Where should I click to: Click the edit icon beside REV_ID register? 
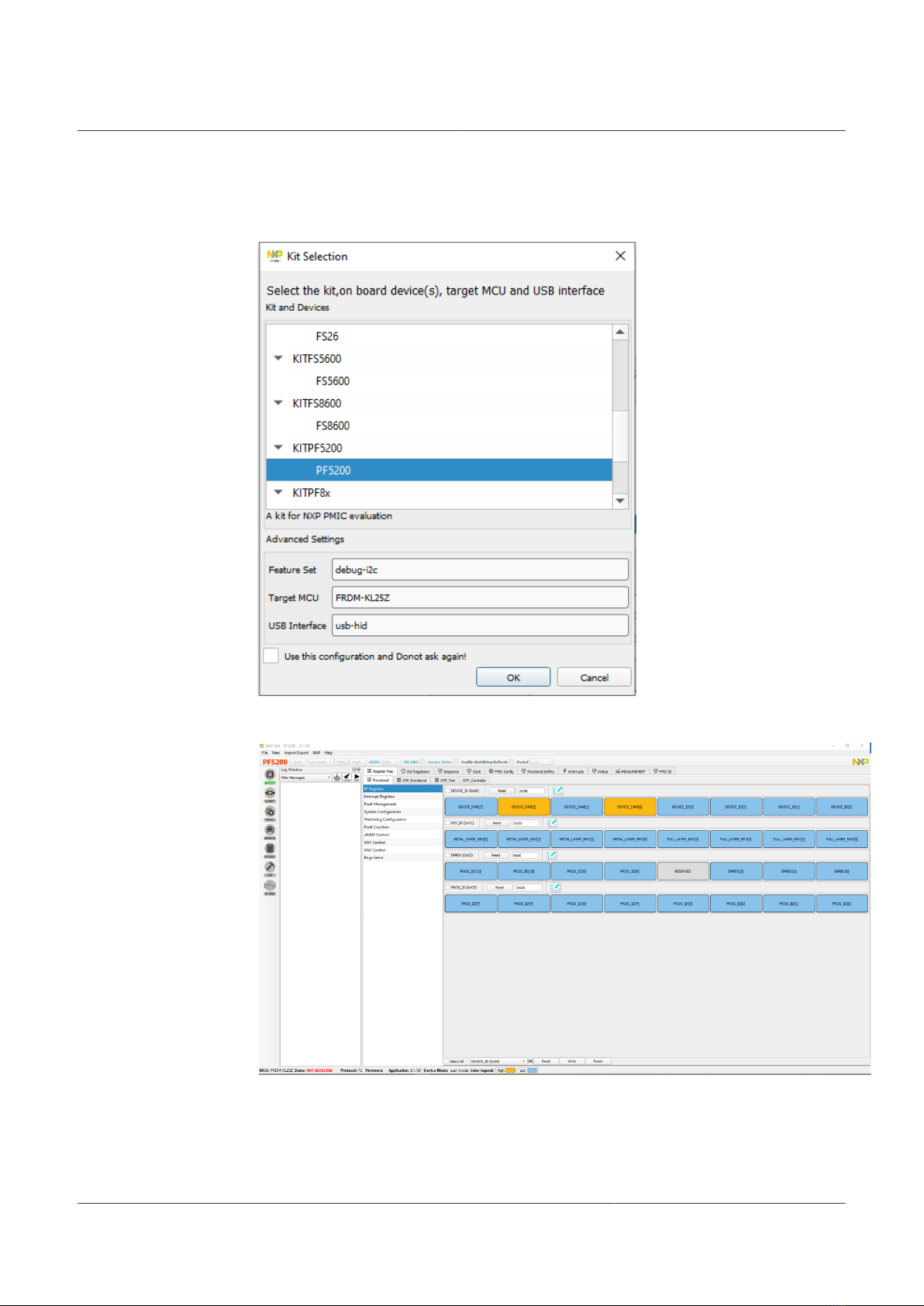point(553,823)
